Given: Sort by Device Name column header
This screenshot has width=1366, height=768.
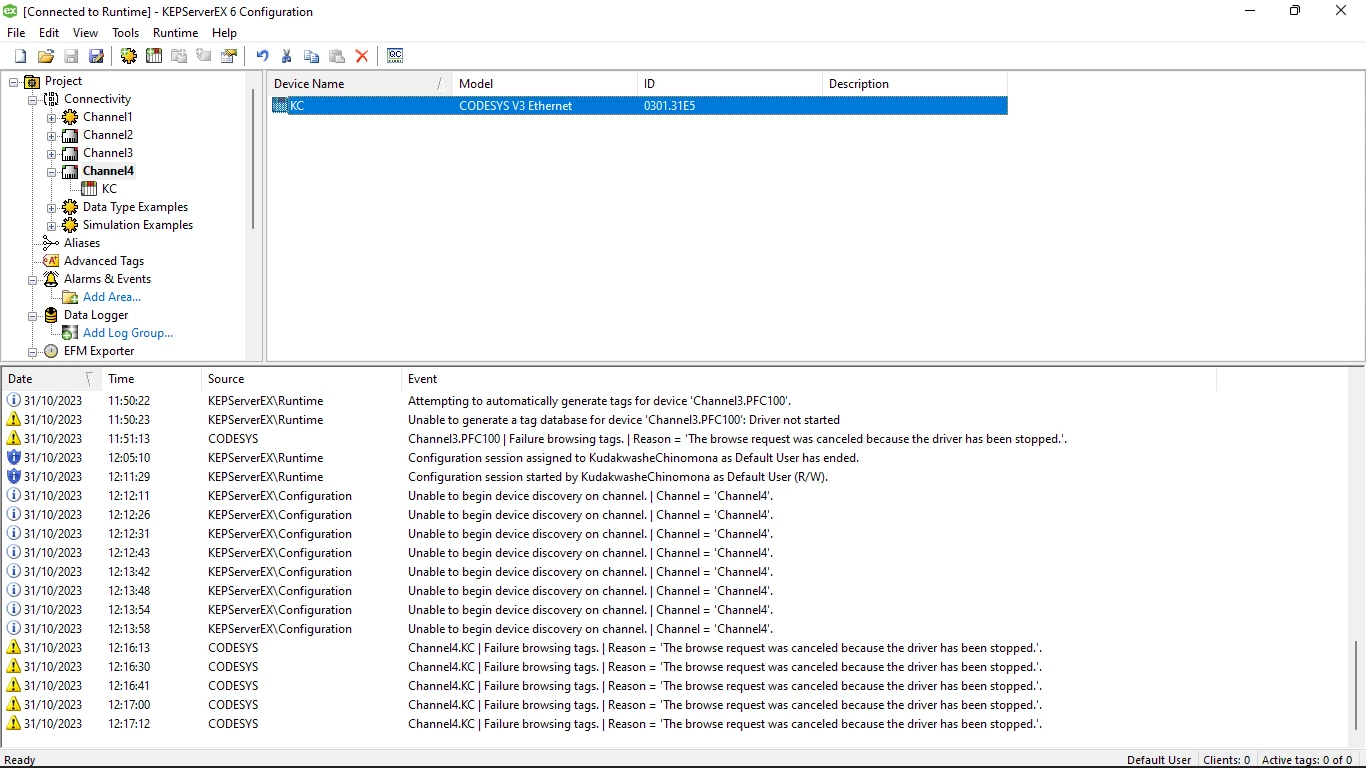Looking at the screenshot, I should (359, 84).
